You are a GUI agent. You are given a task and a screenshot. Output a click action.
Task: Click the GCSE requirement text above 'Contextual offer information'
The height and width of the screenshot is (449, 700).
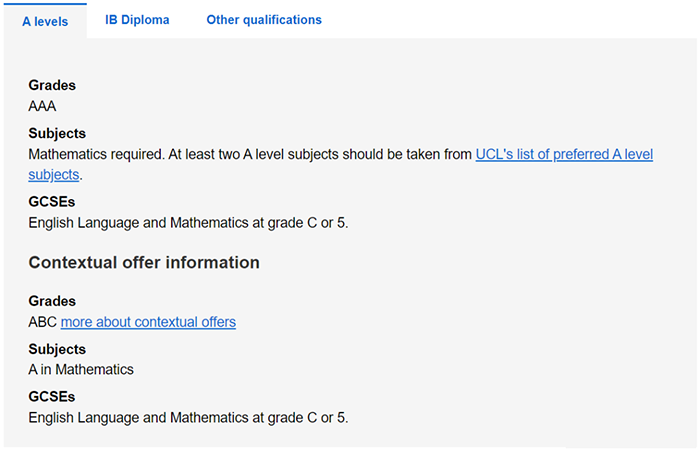pos(188,222)
